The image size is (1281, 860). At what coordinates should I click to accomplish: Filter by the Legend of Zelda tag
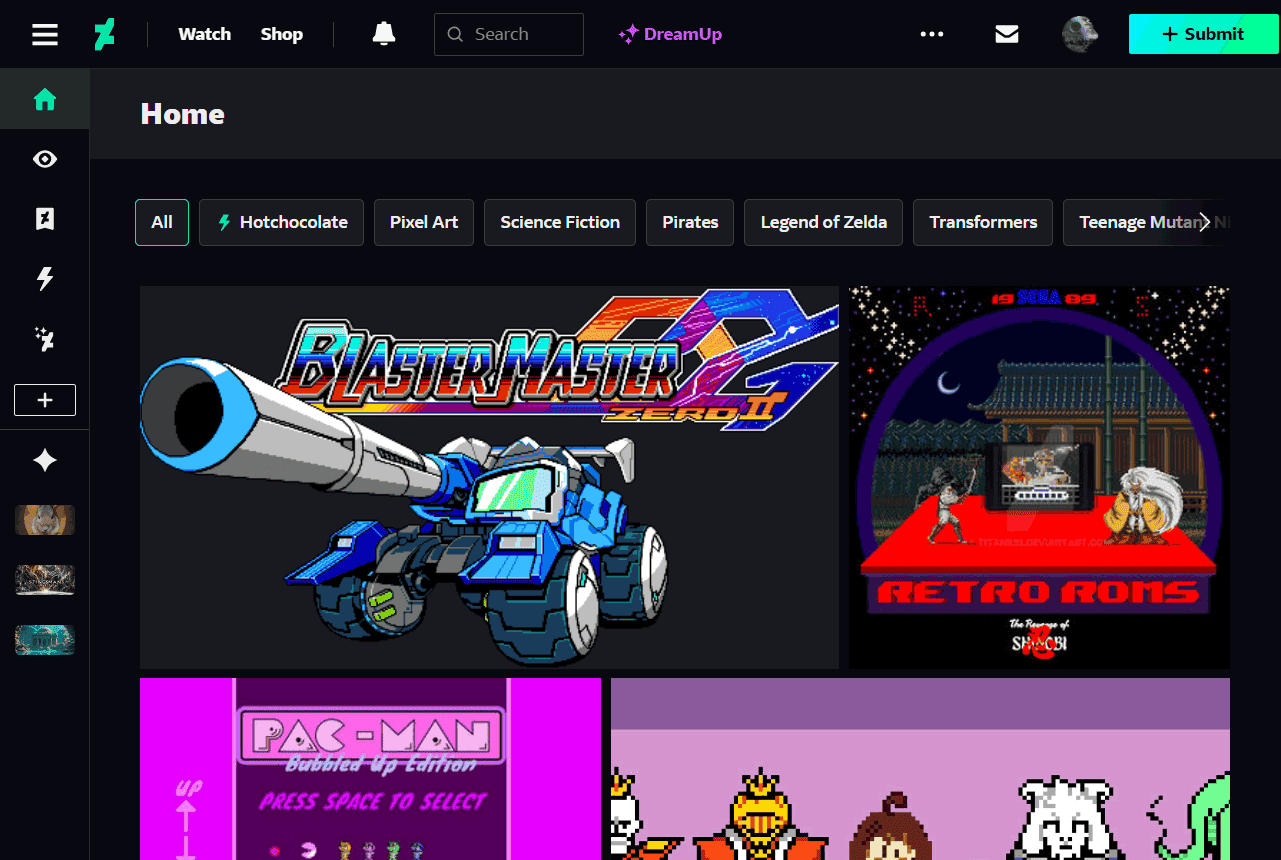click(x=823, y=222)
